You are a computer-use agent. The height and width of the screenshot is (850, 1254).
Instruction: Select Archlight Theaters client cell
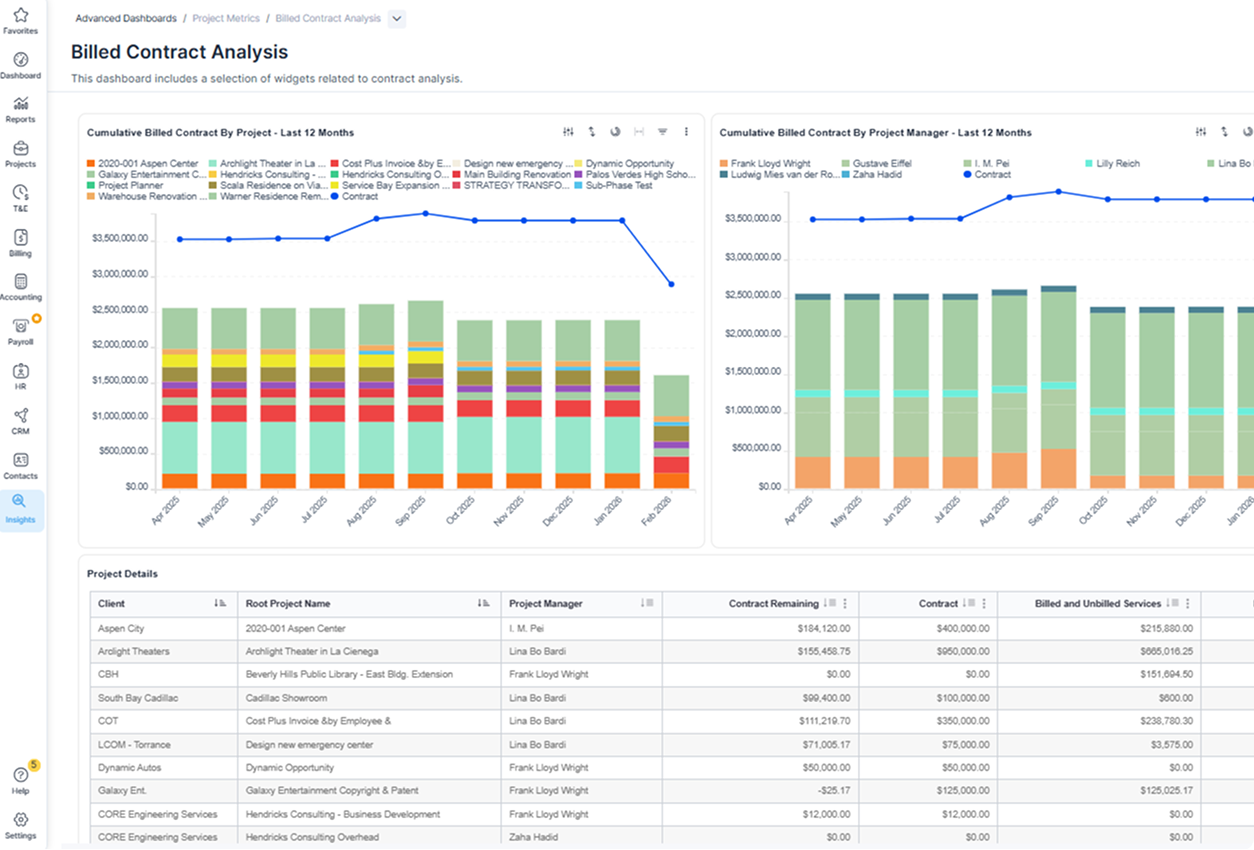(163, 651)
